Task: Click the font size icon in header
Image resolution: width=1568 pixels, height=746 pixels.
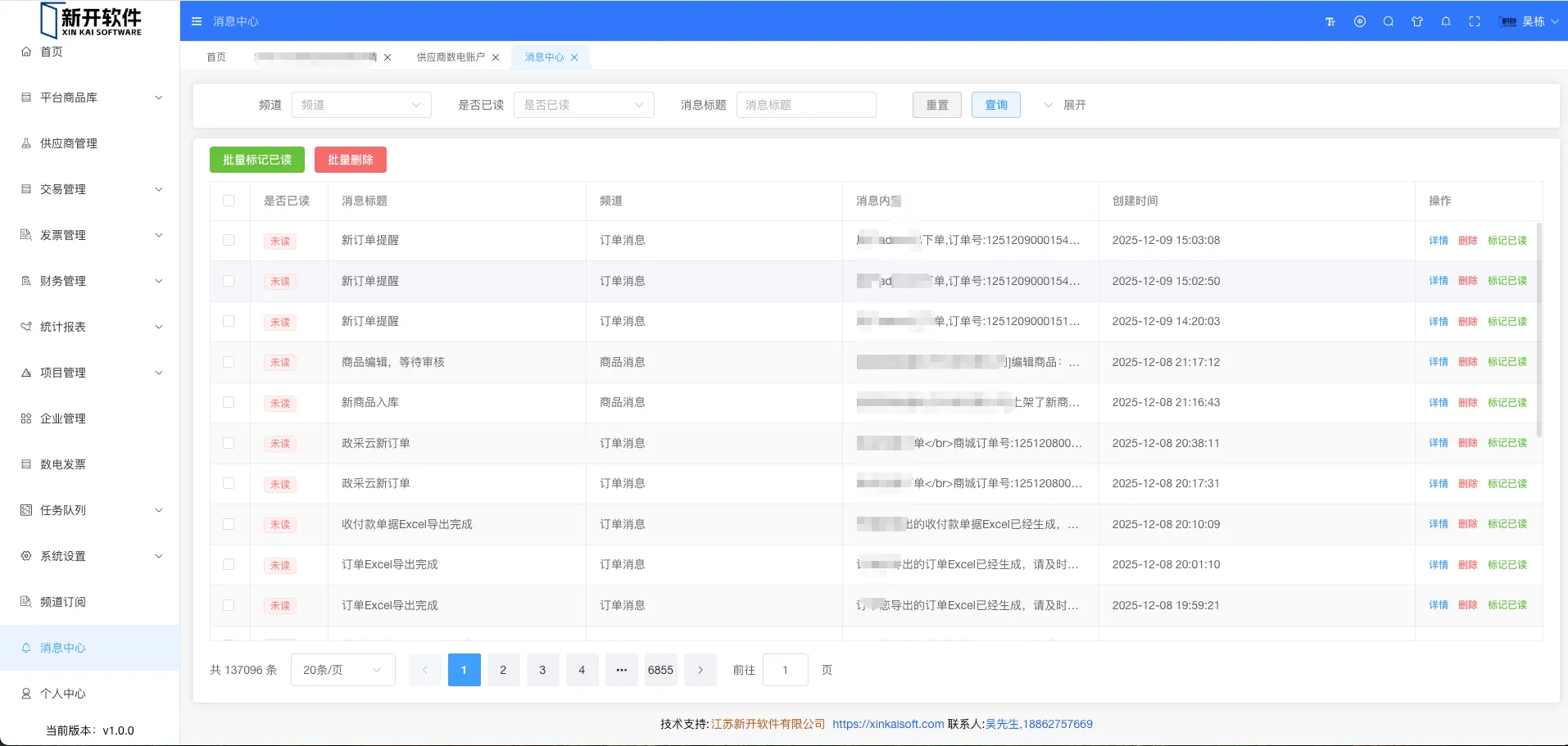Action: tap(1330, 22)
